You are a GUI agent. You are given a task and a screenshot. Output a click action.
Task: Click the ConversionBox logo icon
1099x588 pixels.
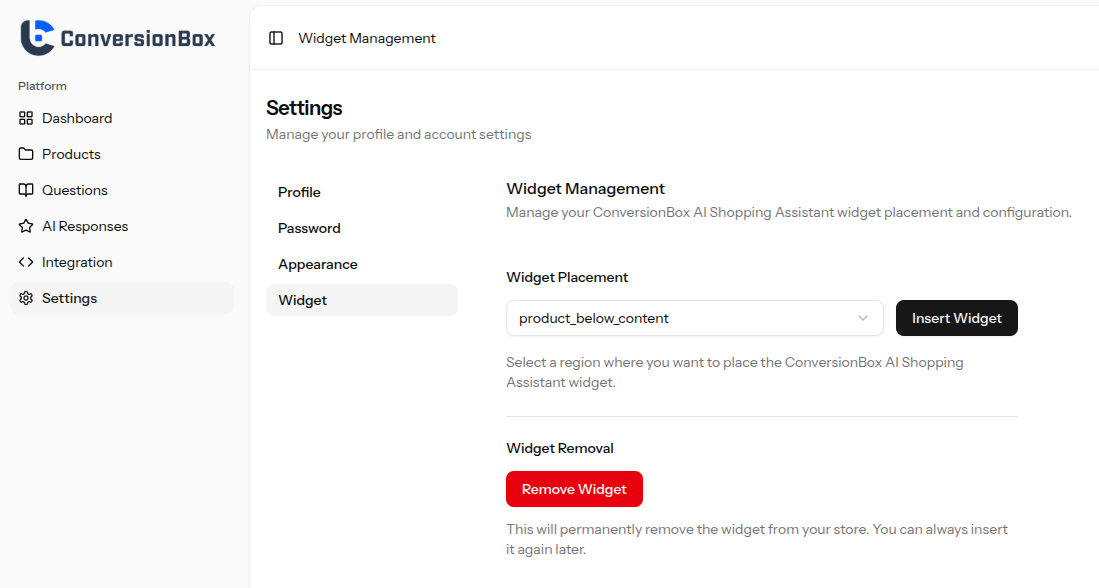tap(37, 38)
